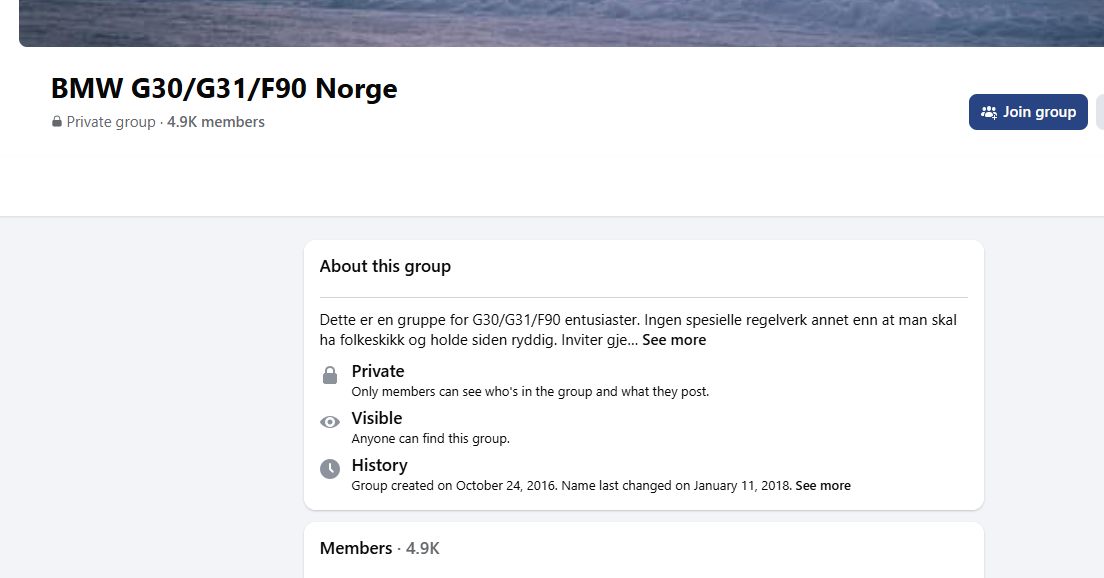1104x578 pixels.
Task: Click the eye icon next to Visible
Action: coord(330,422)
